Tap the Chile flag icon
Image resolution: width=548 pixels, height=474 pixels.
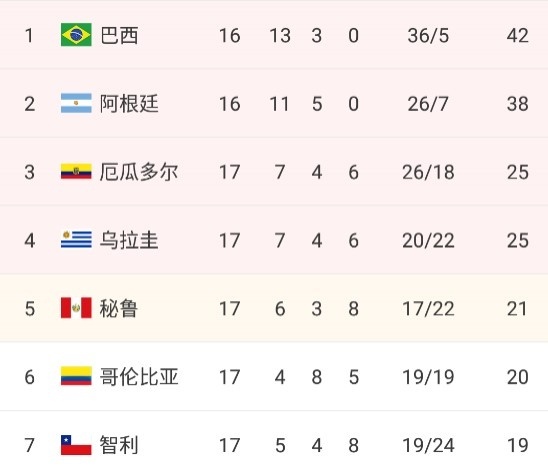(x=76, y=445)
